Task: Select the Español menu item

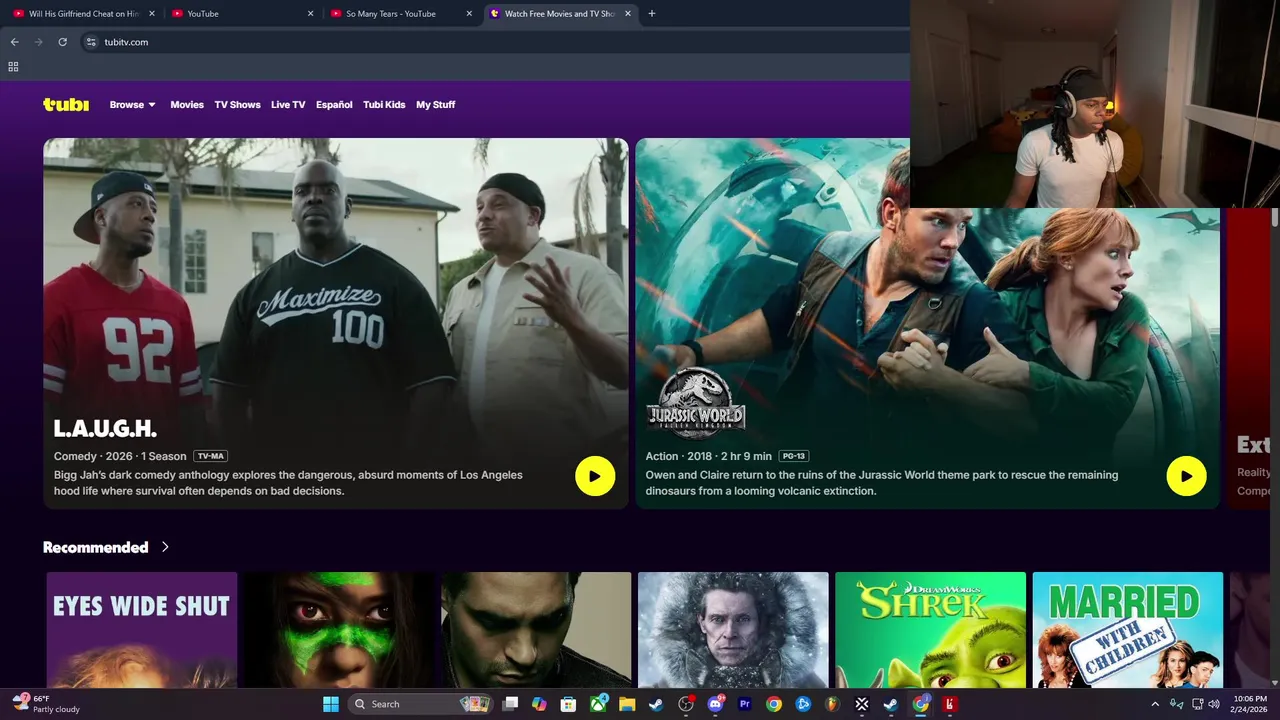Action: [334, 105]
